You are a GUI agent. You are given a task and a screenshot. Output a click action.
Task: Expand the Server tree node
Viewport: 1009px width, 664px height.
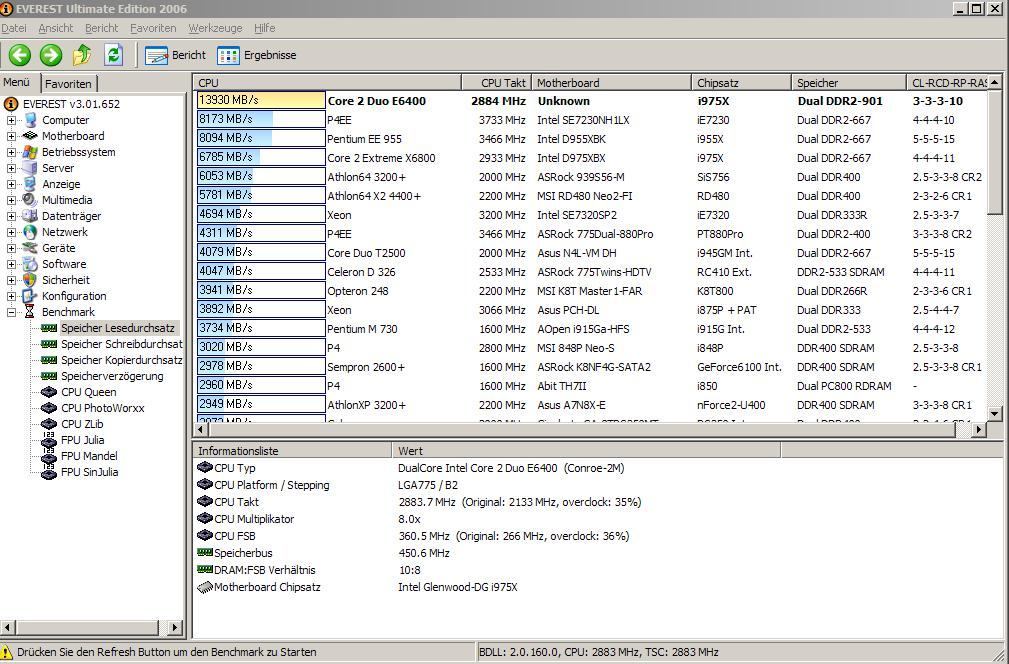pos(11,169)
